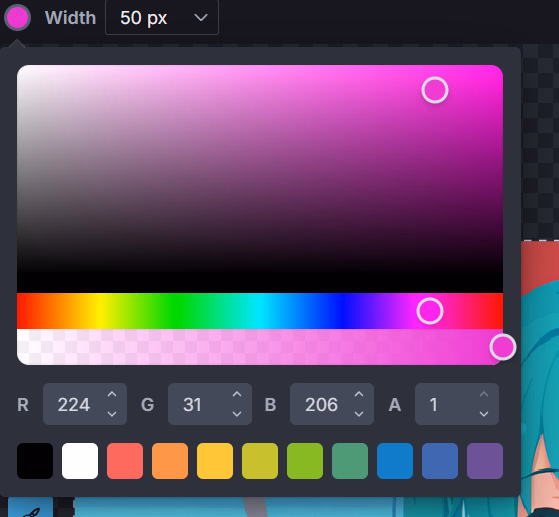
Task: Increase the R value with up arrow
Action: tap(112, 394)
